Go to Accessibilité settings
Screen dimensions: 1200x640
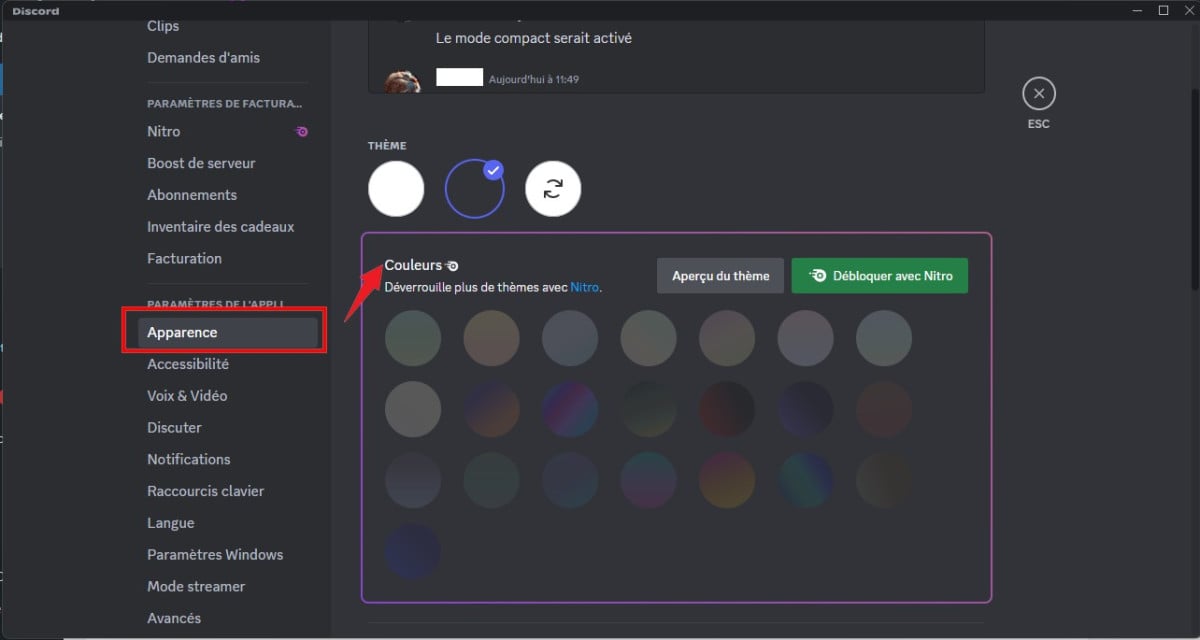[x=188, y=364]
